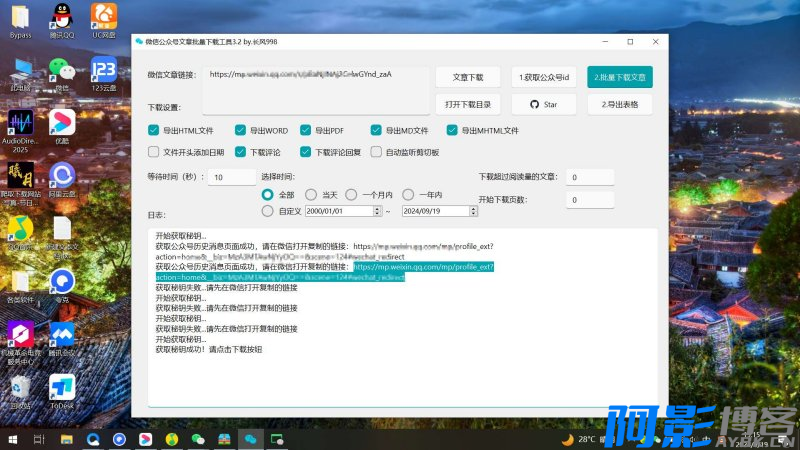Click the start date spinner arrows (2000/01/01)
The image size is (800, 450).
(377, 211)
